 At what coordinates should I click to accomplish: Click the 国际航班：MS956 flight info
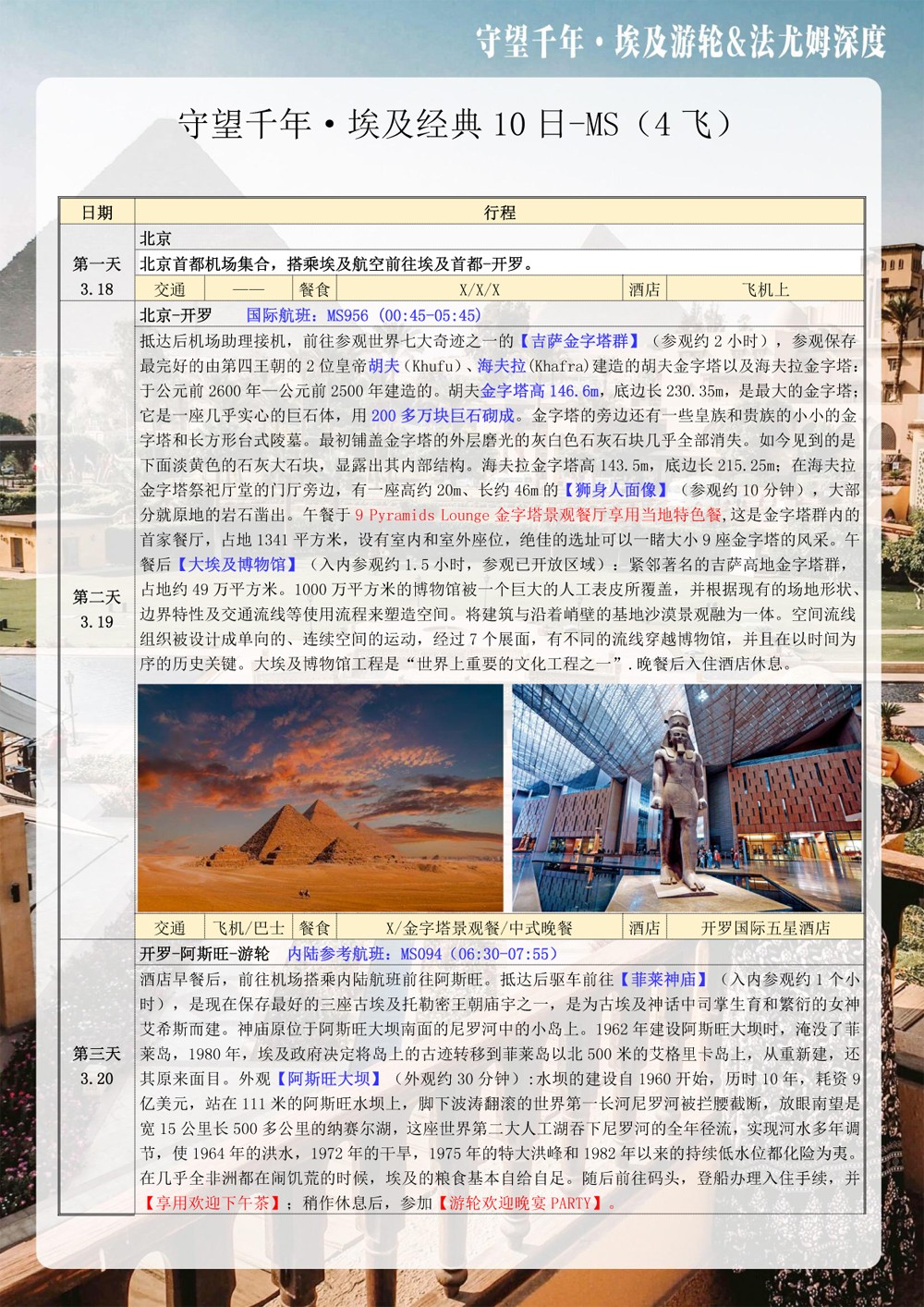(363, 315)
